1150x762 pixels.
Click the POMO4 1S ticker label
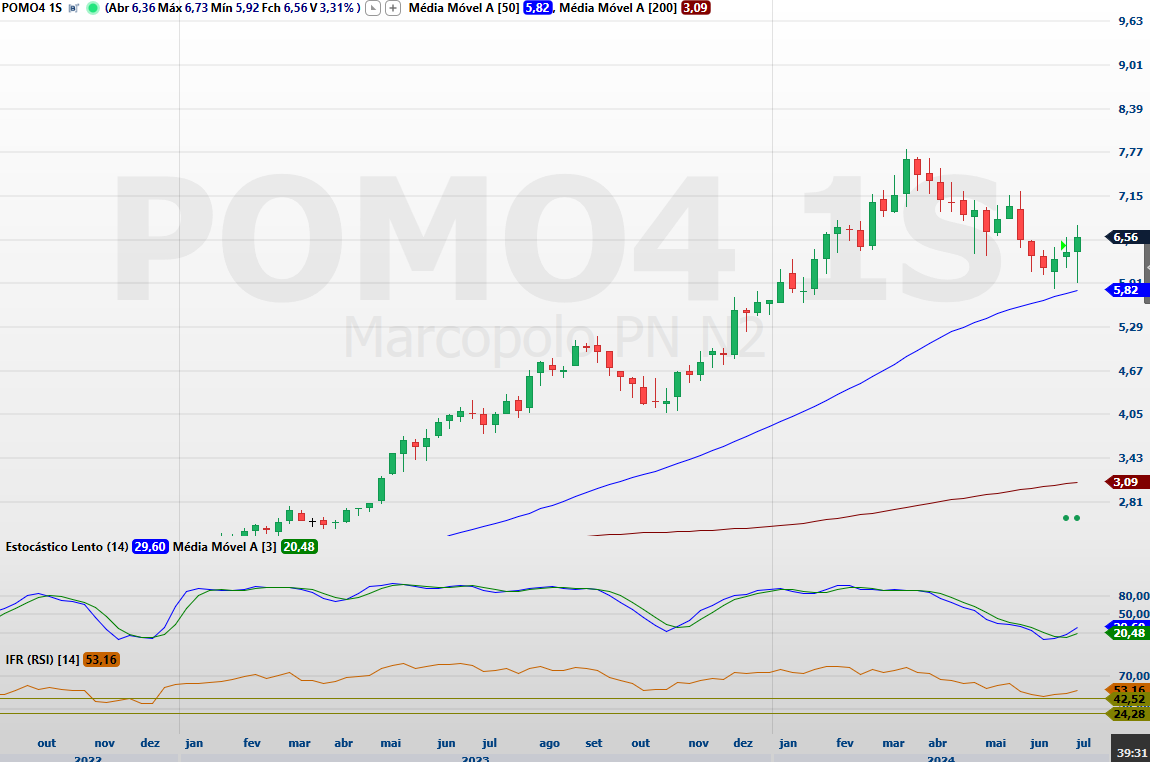32,8
